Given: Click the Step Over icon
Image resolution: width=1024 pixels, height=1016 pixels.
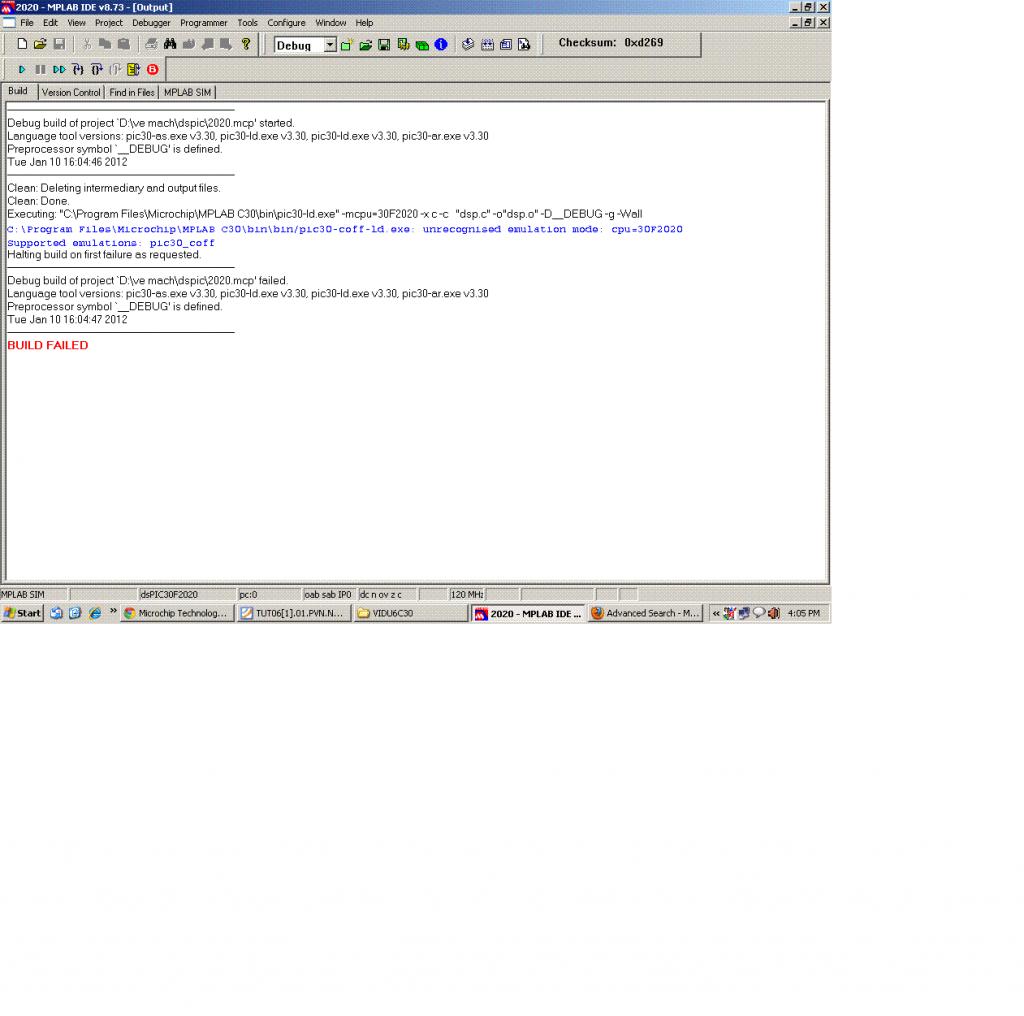Looking at the screenshot, I should (x=97, y=69).
